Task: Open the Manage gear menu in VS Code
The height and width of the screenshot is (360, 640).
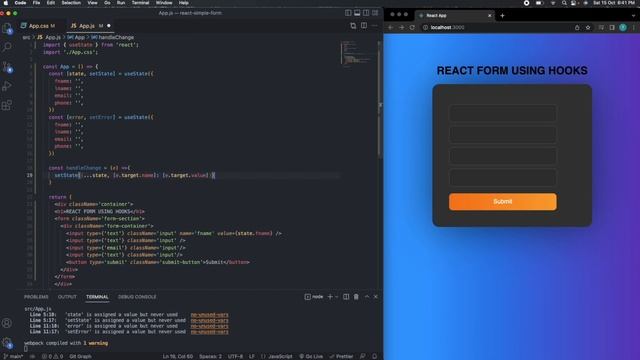Action: 7,343
